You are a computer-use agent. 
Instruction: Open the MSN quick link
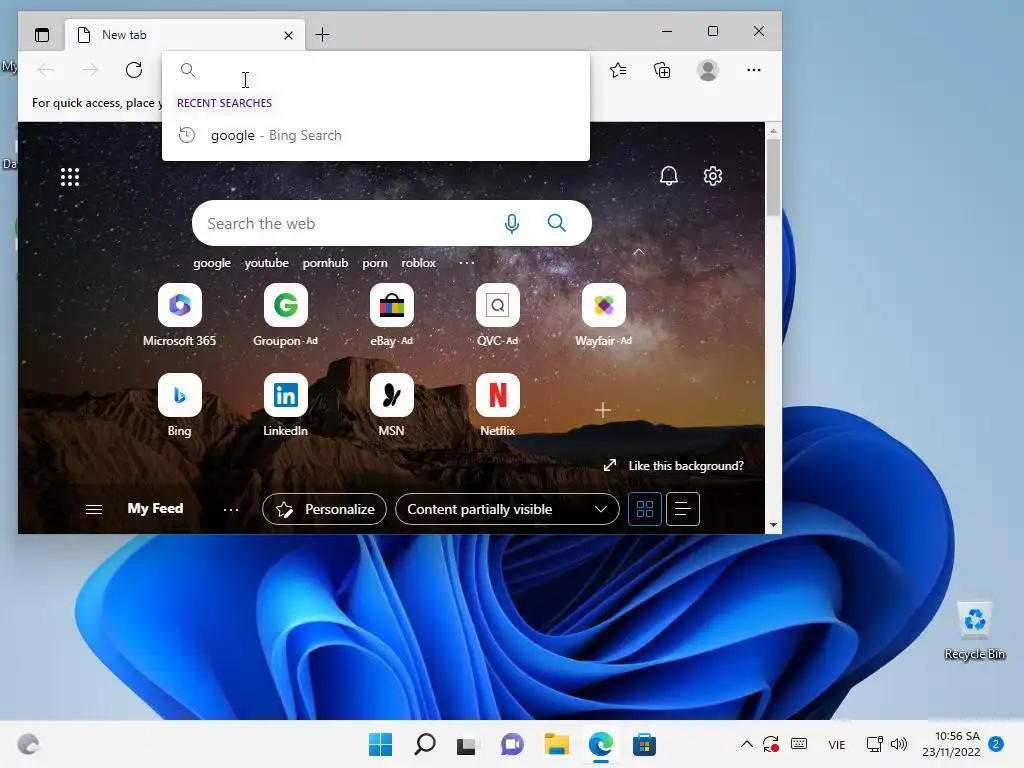point(392,406)
